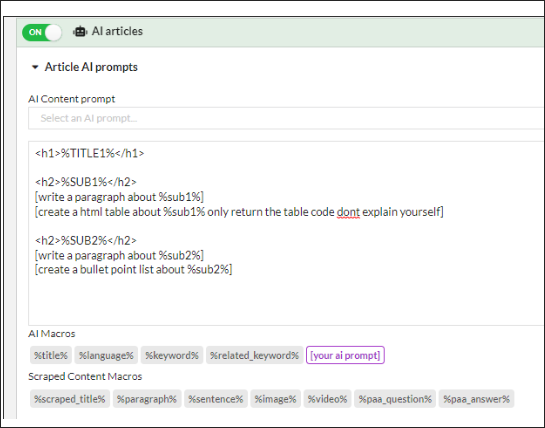Image resolution: width=545 pixels, height=428 pixels.
Task: Click the Article AI prompts heading text
Action: pyautogui.click(x=91, y=67)
